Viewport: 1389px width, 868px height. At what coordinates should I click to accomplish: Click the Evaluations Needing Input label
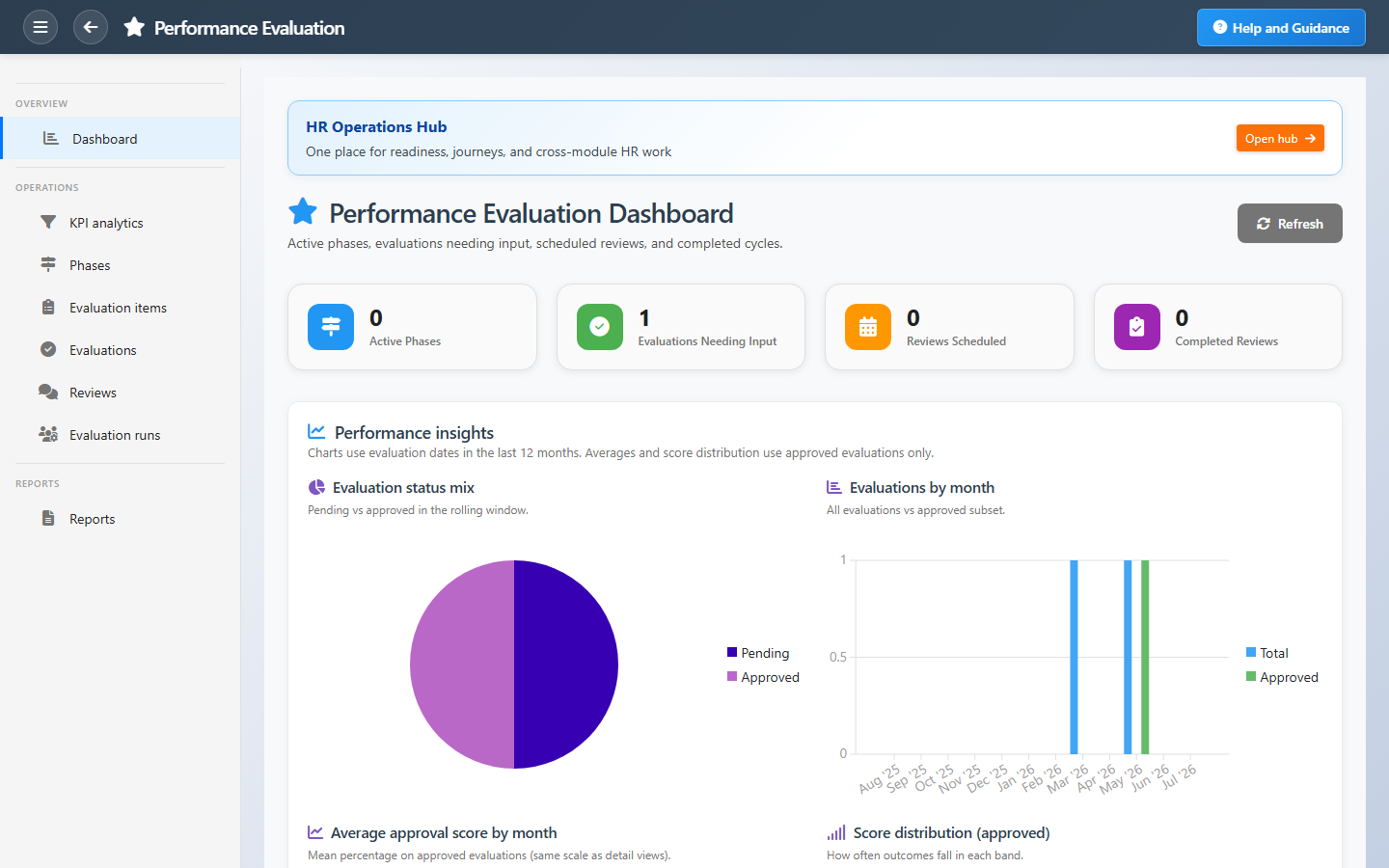tap(707, 341)
